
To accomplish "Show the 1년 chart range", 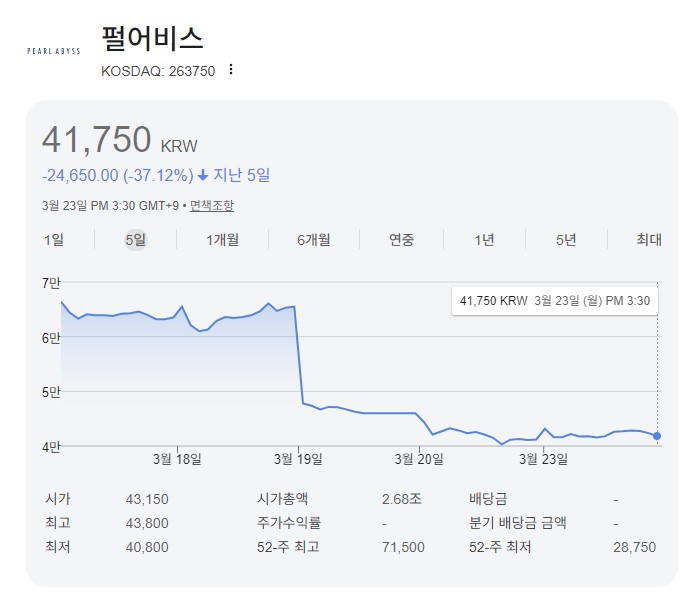I will coord(484,239).
